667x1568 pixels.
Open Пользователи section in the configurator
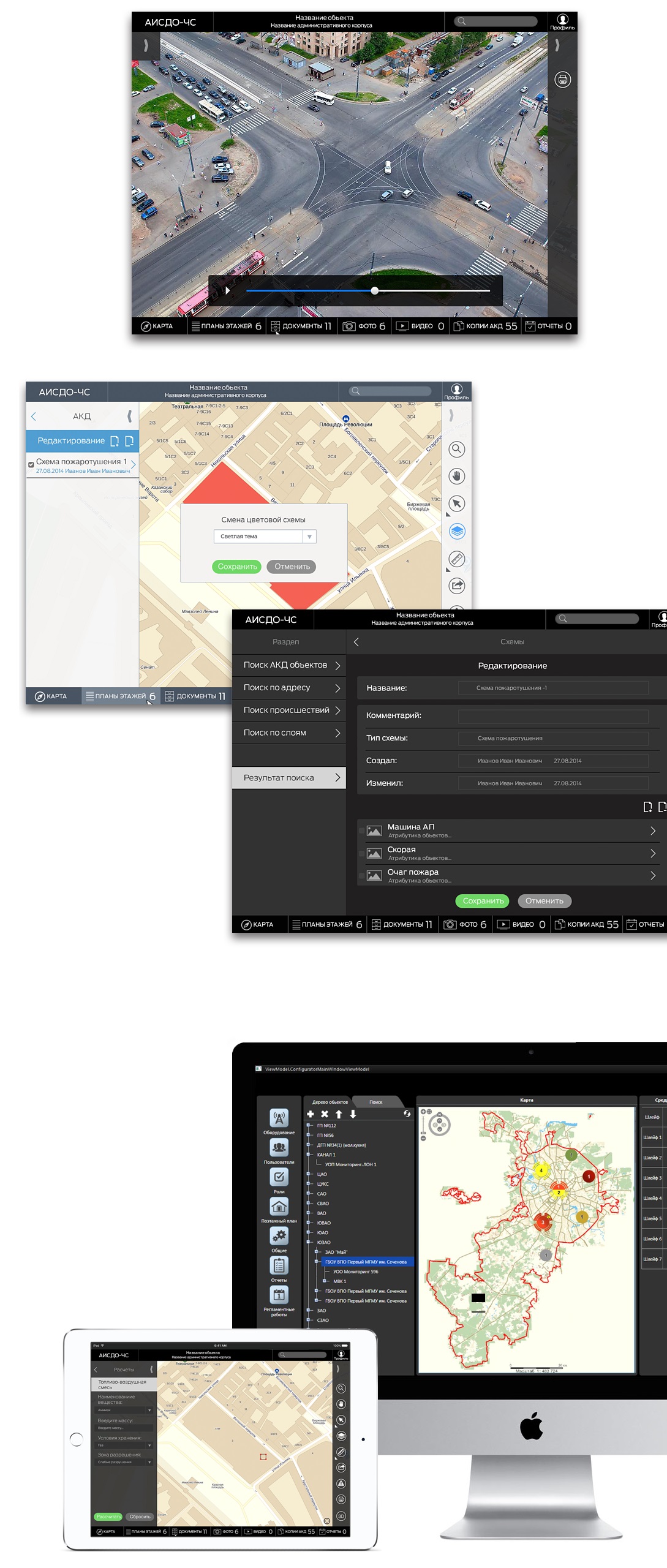click(279, 1147)
